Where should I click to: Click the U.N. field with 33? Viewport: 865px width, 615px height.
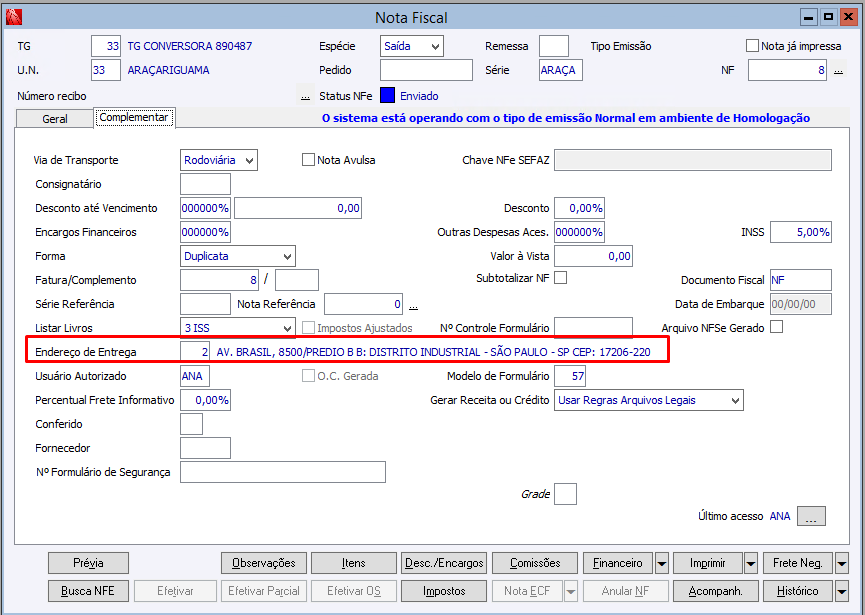(x=106, y=71)
